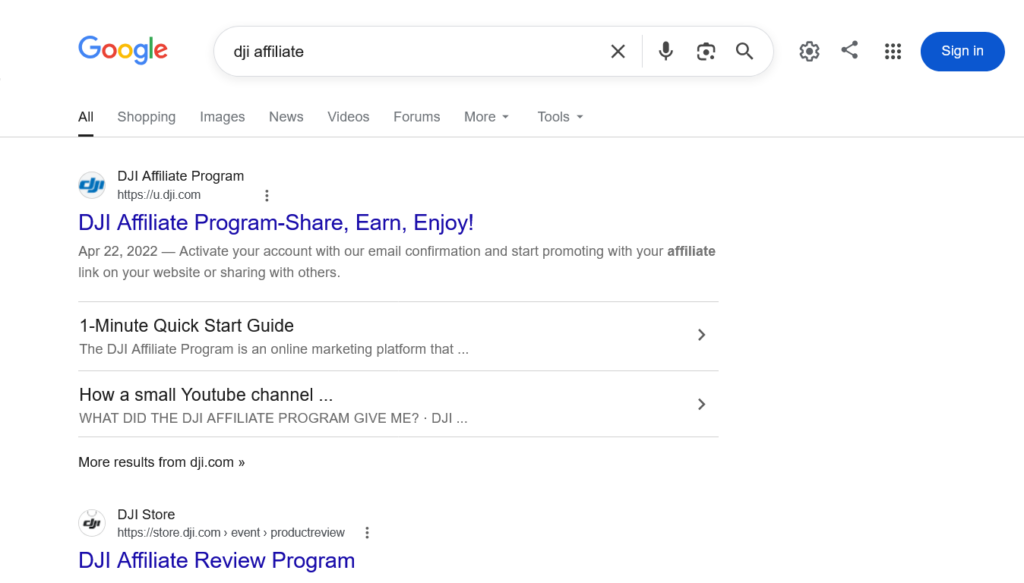Go to the Forums tab
Viewport: 1024px width, 583px height.
(417, 117)
